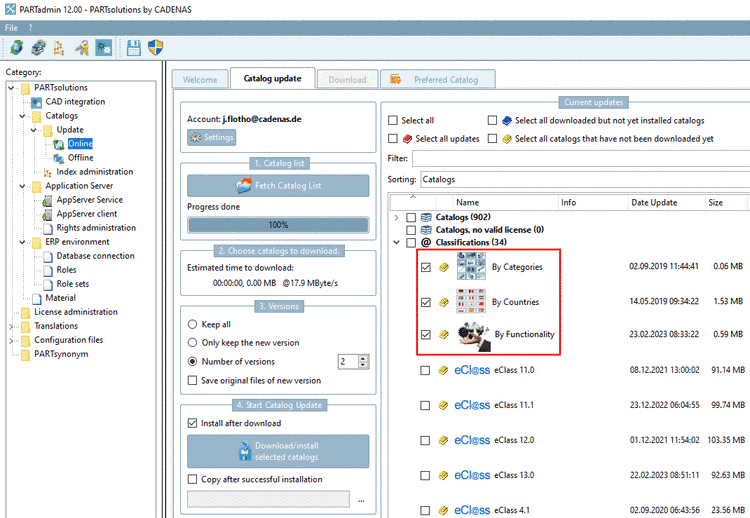This screenshot has height=518, width=750.
Task: Click the Rights administration document icon
Action: click(x=48, y=229)
